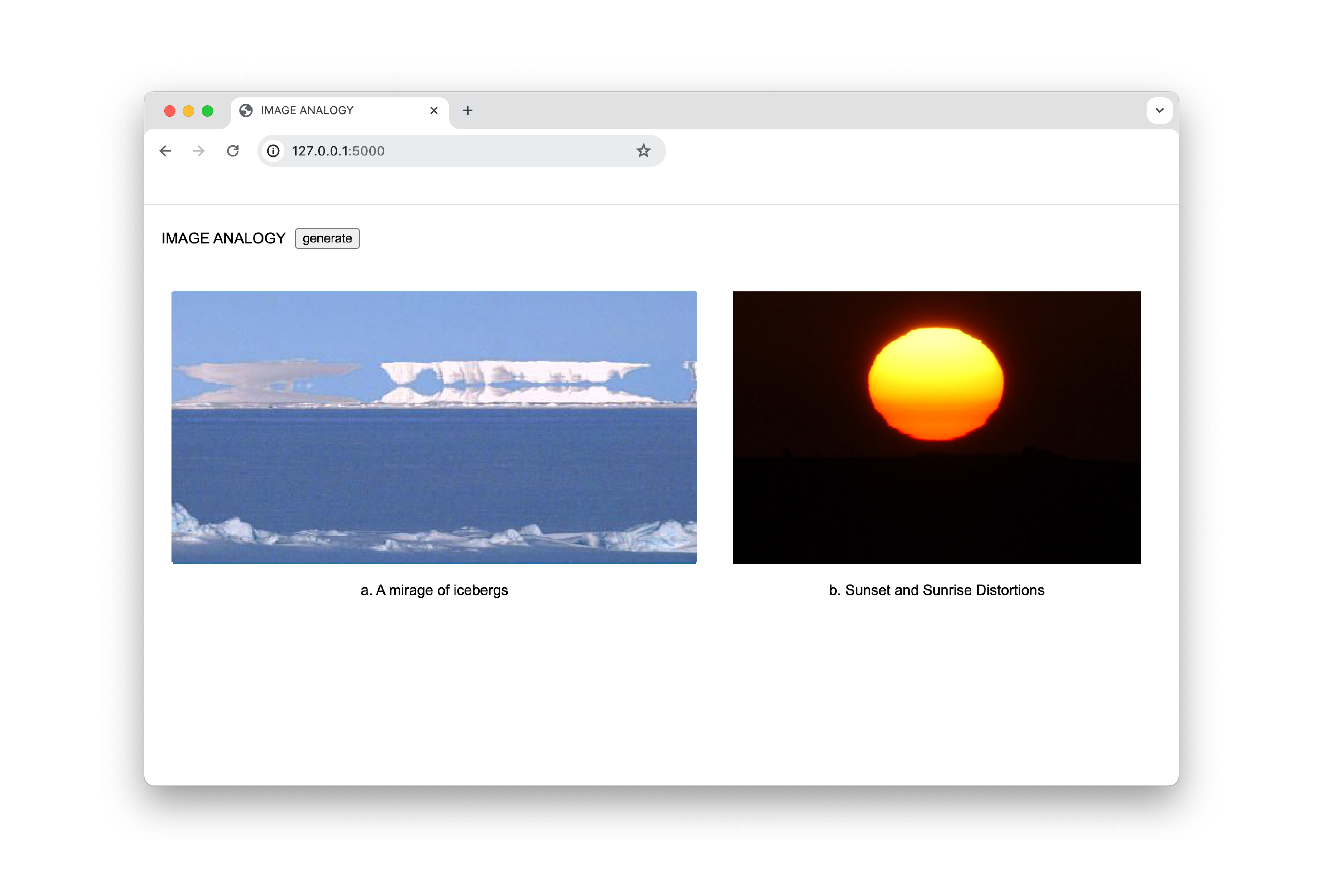Open a new tab with plus icon
Viewport: 1323px width, 896px height.
click(467, 110)
